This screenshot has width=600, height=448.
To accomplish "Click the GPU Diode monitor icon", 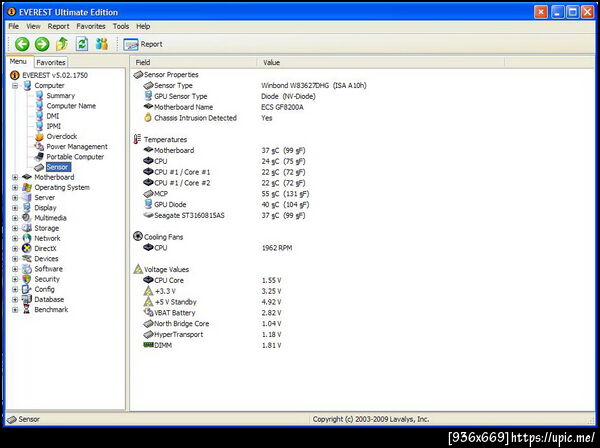I will click(148, 204).
